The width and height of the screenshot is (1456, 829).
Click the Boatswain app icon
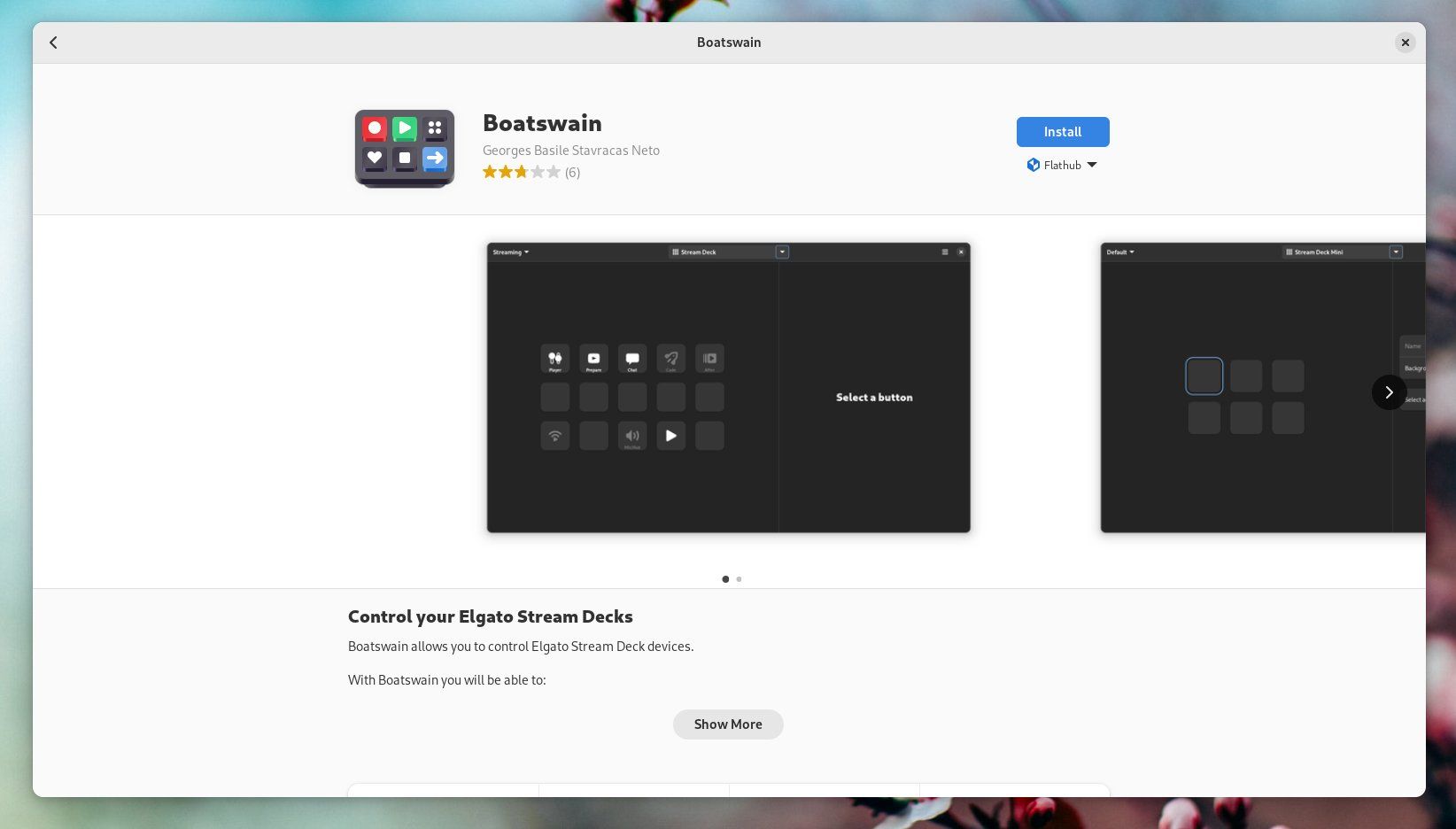tap(404, 148)
